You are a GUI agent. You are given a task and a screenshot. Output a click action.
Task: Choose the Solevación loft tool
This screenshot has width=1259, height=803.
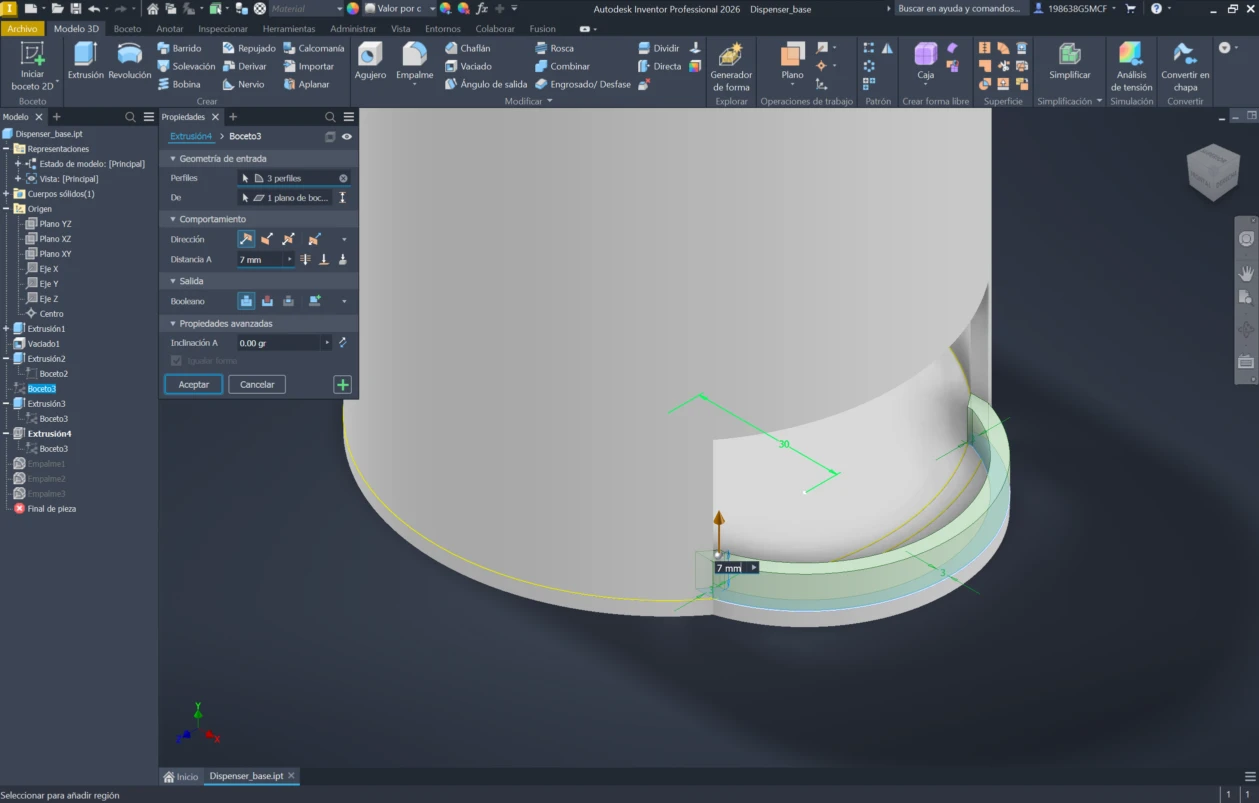pos(186,66)
